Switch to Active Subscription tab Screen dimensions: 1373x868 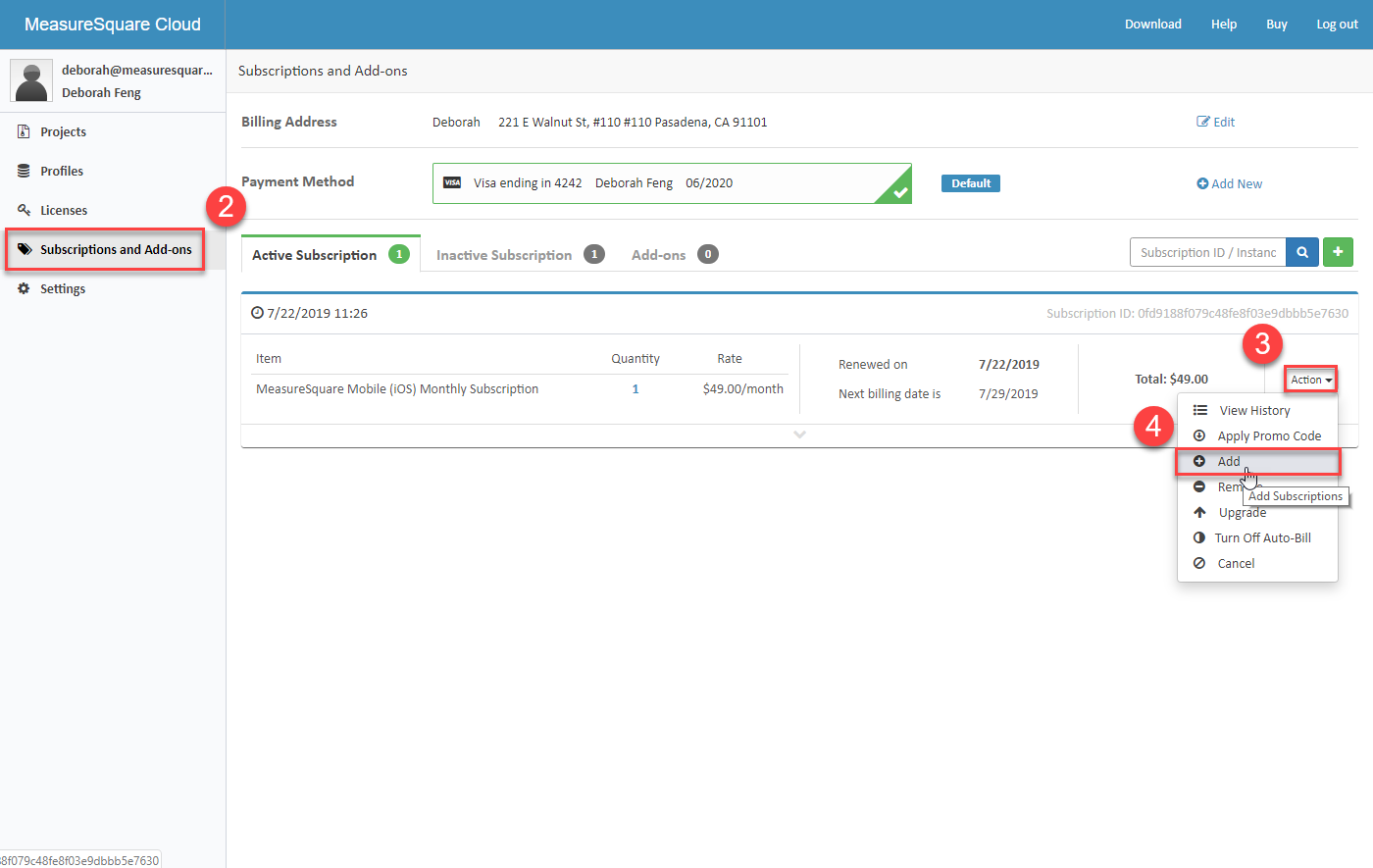pyautogui.click(x=331, y=254)
